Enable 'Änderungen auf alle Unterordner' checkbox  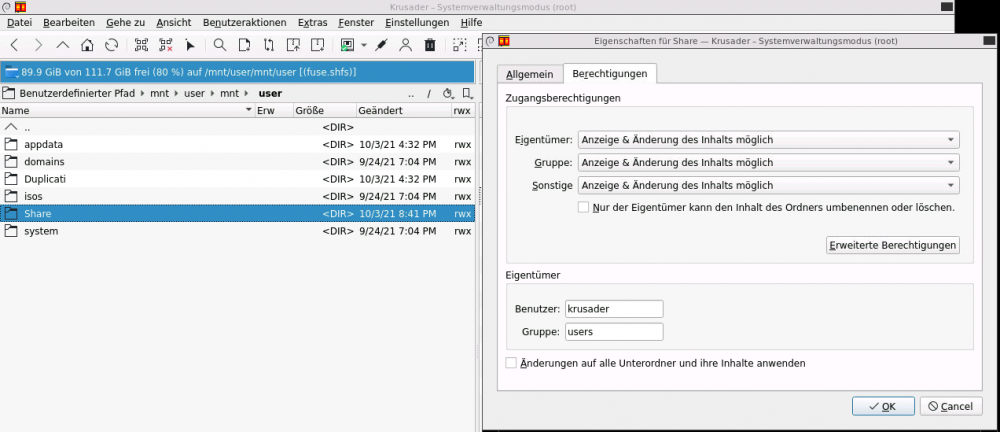click(x=511, y=363)
